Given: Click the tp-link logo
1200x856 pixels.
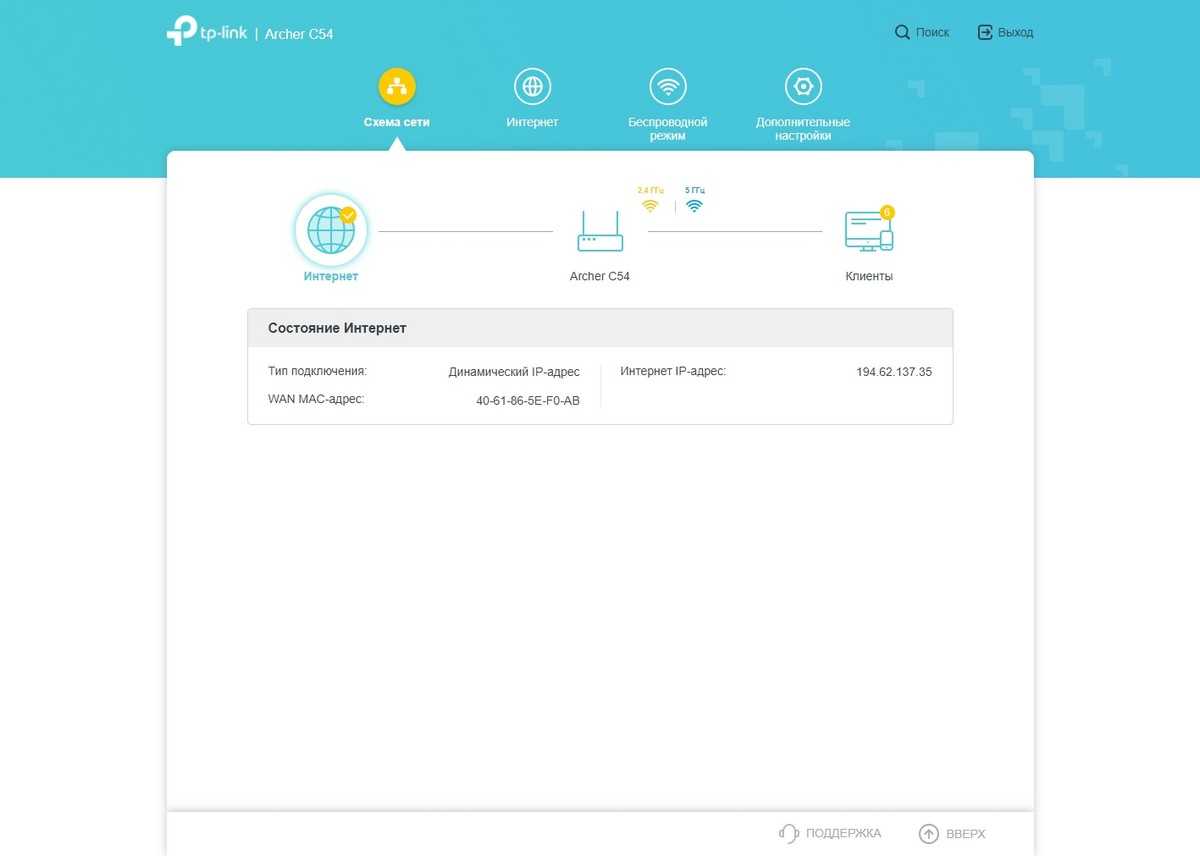Looking at the screenshot, I should pyautogui.click(x=207, y=32).
